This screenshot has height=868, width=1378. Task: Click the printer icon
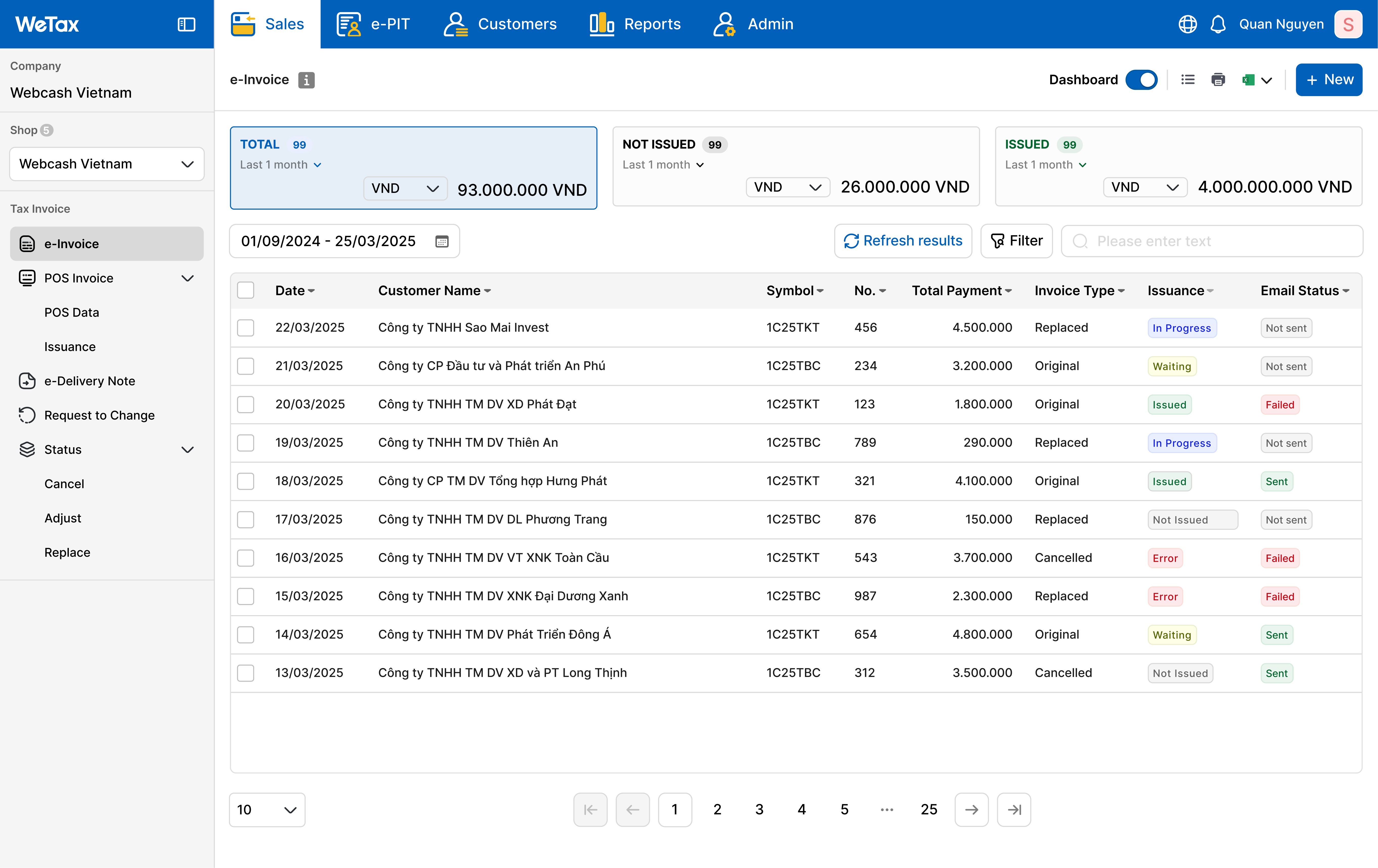pos(1218,80)
